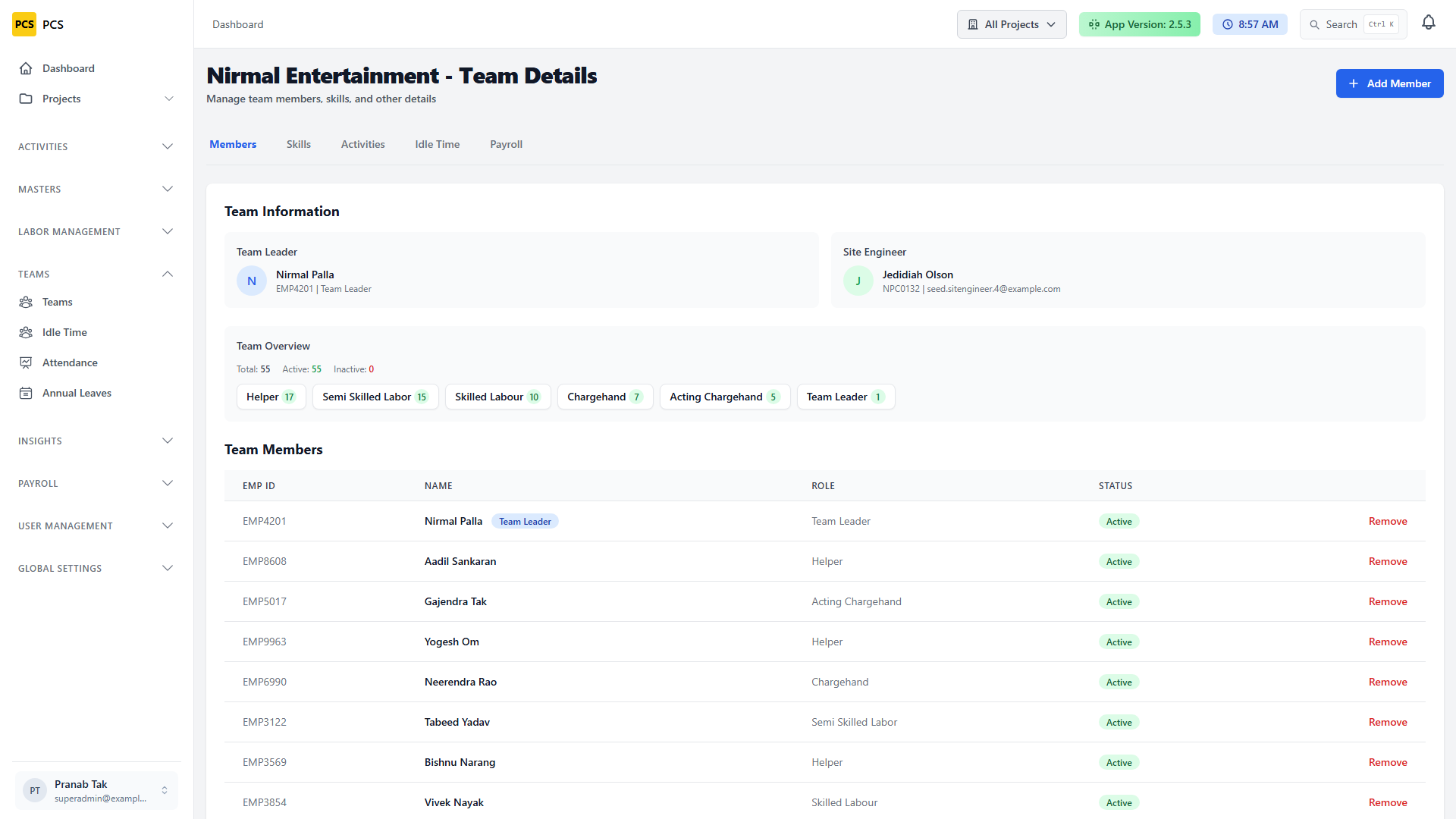Click the Attendance chart icon
The image size is (1456, 819).
[x=26, y=362]
